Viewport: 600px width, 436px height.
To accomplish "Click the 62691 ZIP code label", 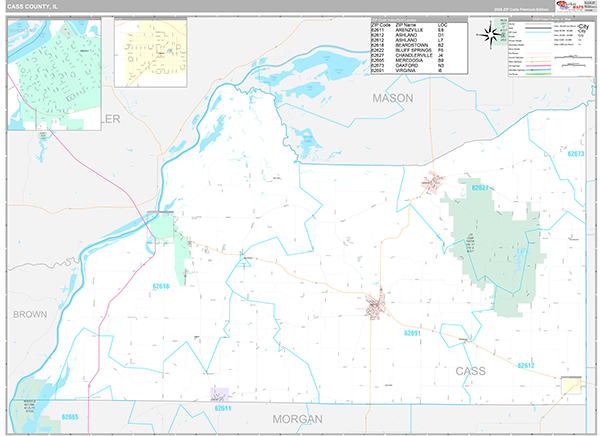I will coord(412,333).
